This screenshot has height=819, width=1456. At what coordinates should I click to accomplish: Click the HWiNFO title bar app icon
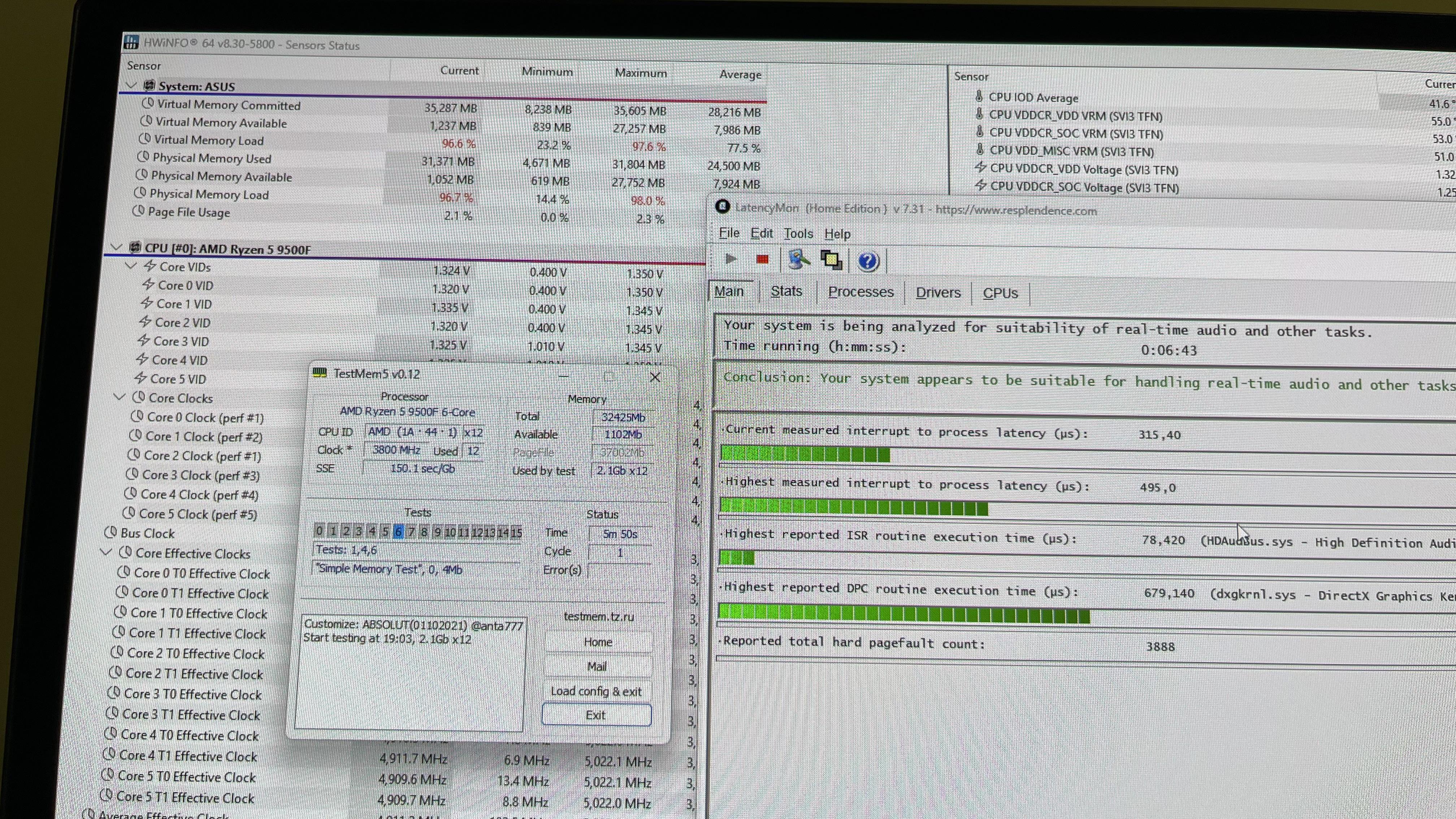coord(131,42)
